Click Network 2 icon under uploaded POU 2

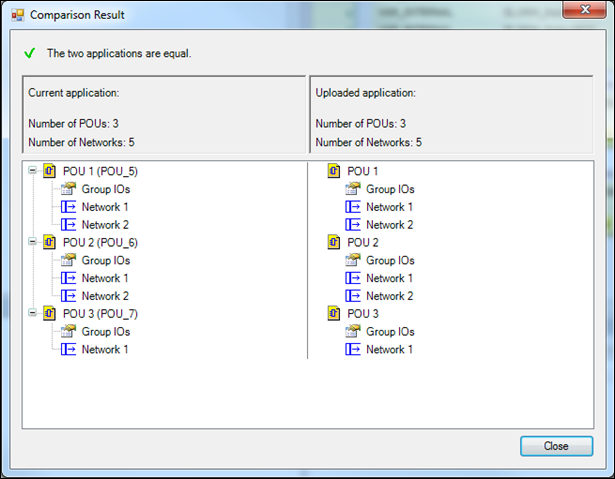353,296
